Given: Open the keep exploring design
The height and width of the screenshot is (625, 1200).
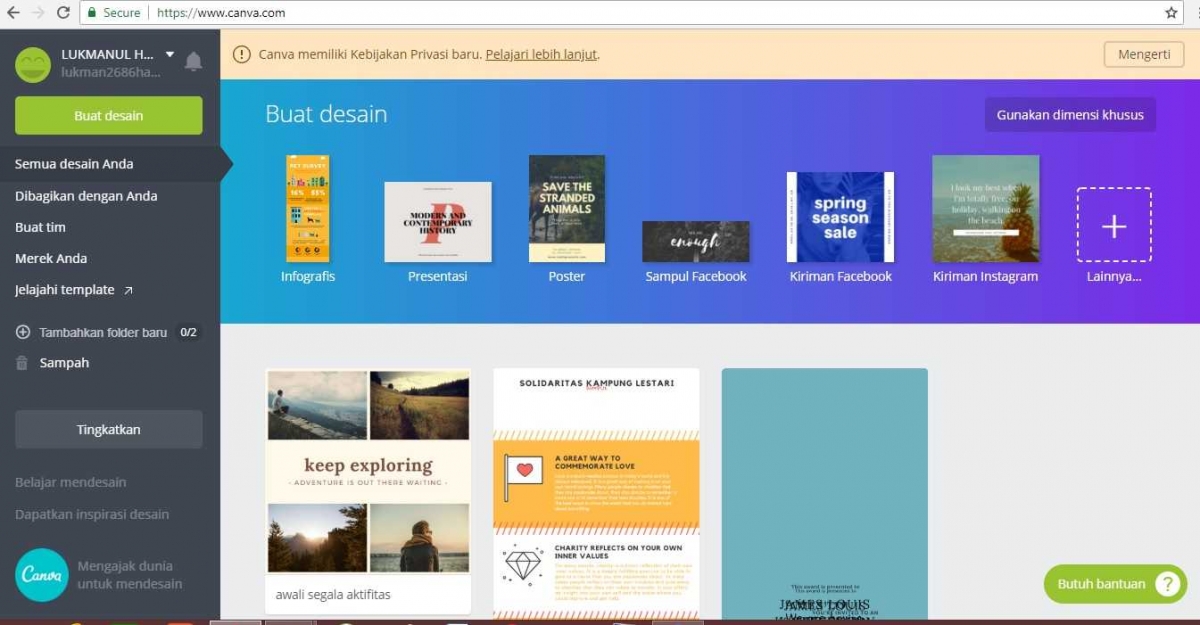Looking at the screenshot, I should pyautogui.click(x=368, y=472).
